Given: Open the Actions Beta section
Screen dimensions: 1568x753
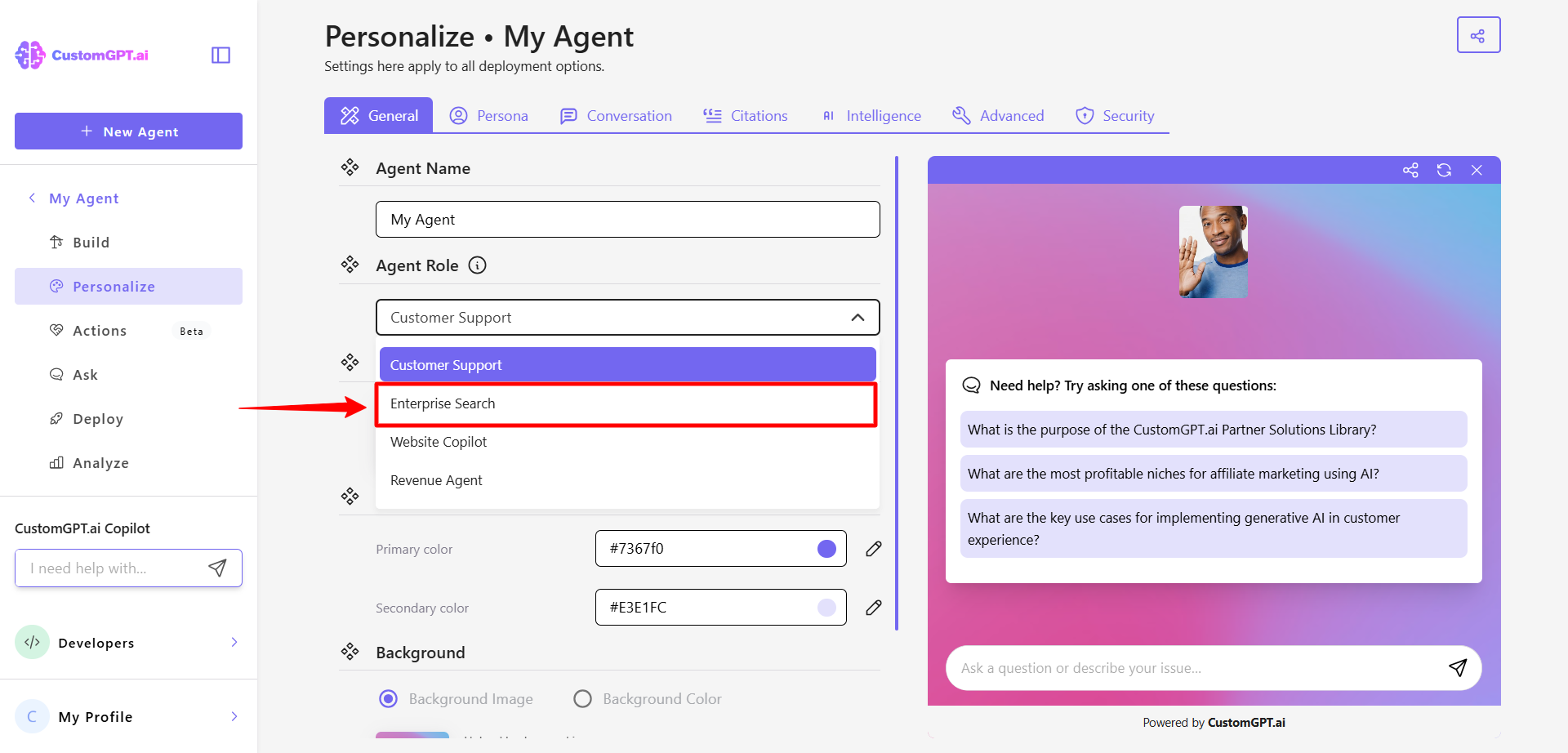Looking at the screenshot, I should tap(128, 331).
